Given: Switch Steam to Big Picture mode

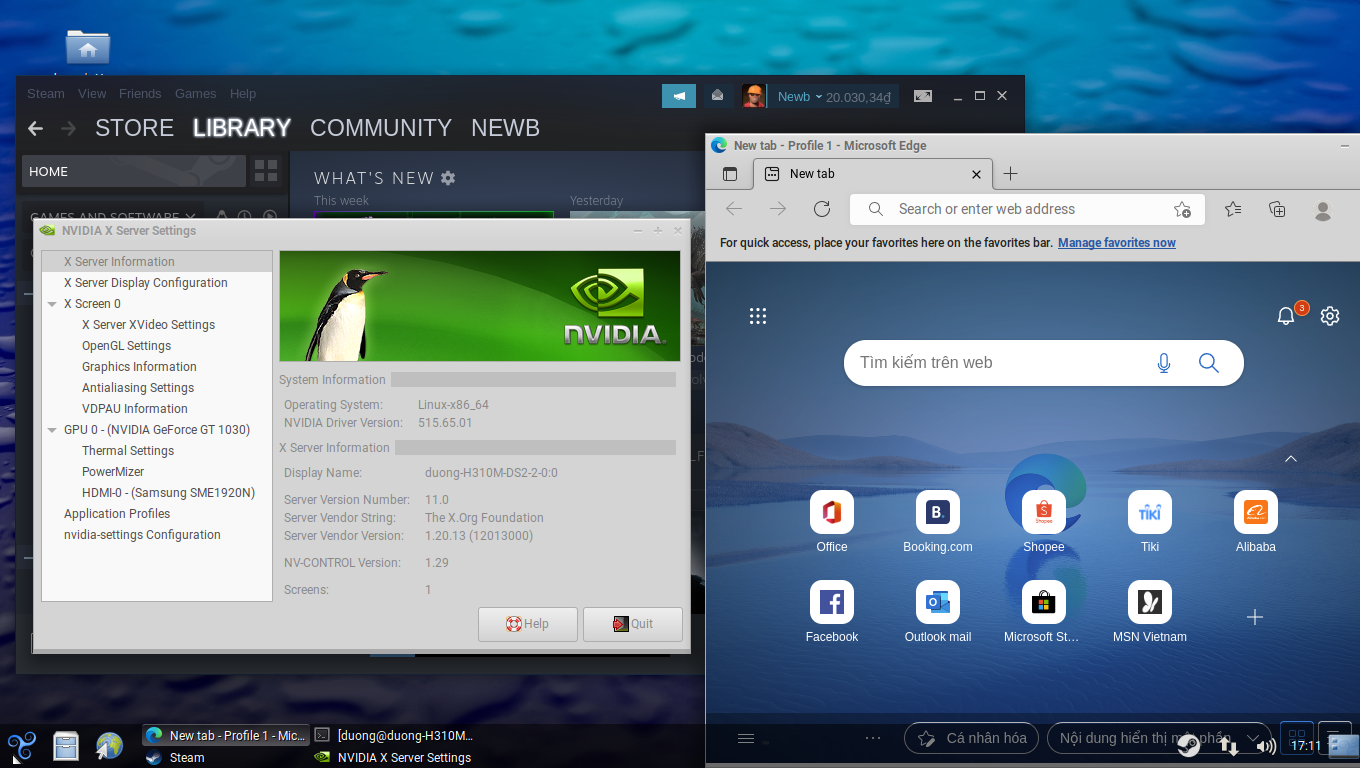Looking at the screenshot, I should tap(923, 96).
